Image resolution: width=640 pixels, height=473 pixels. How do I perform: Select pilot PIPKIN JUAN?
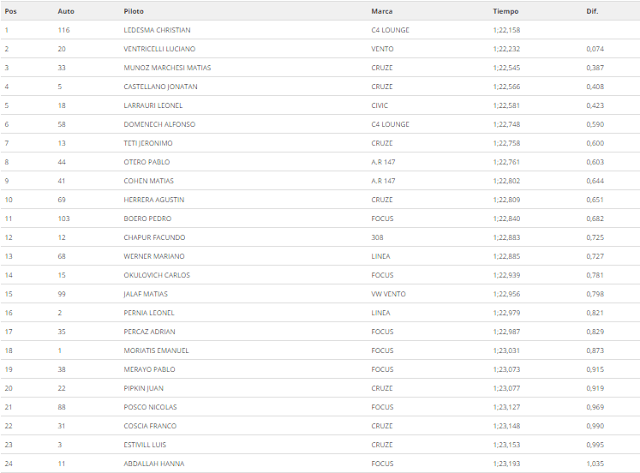click(x=143, y=388)
